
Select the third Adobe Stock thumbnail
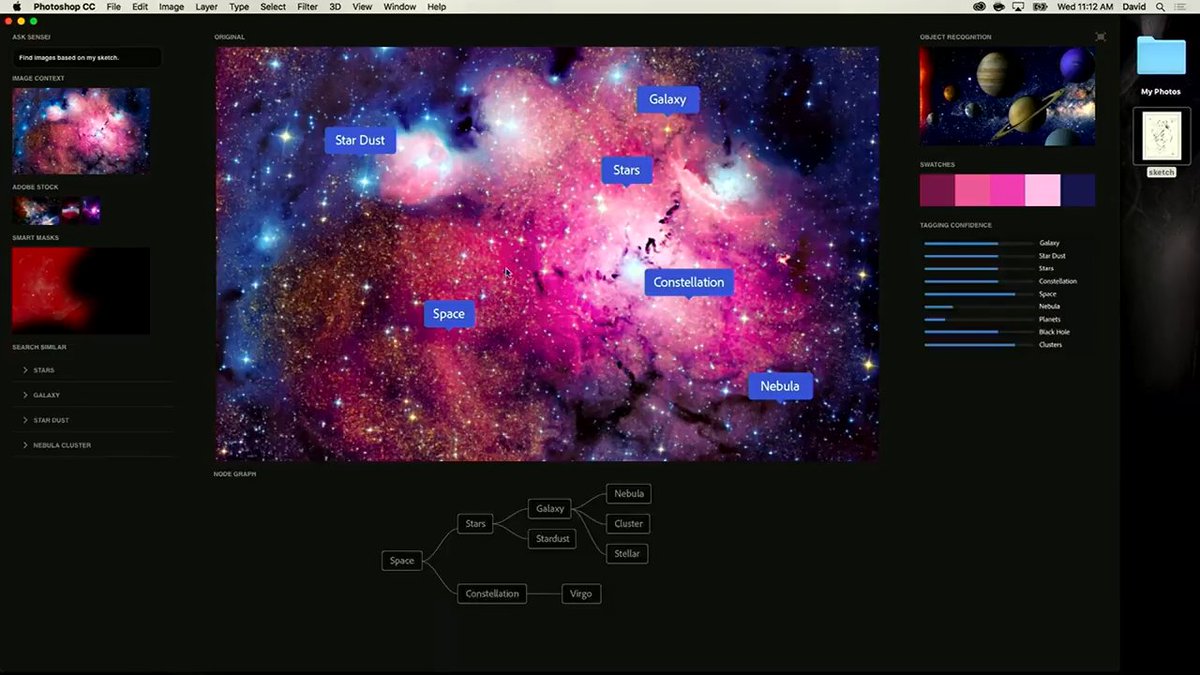92,210
